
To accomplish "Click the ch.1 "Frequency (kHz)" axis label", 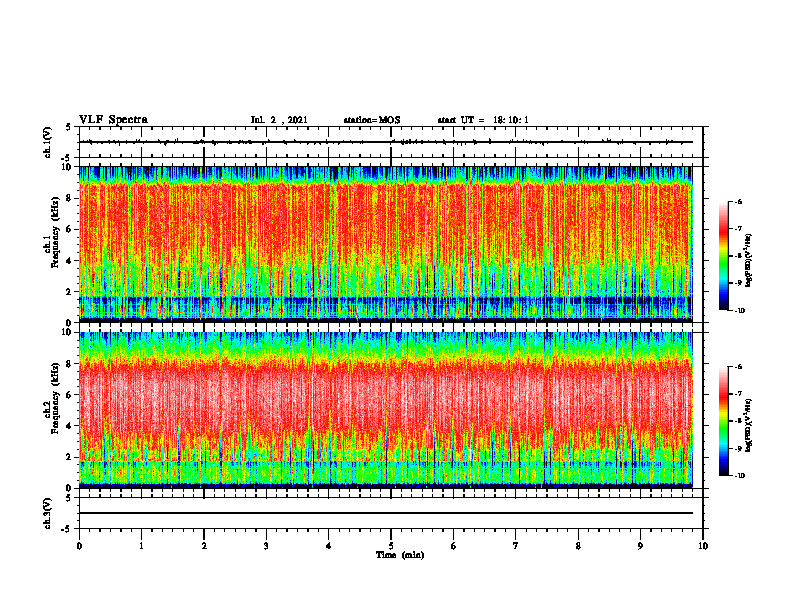I will [x=55, y=232].
